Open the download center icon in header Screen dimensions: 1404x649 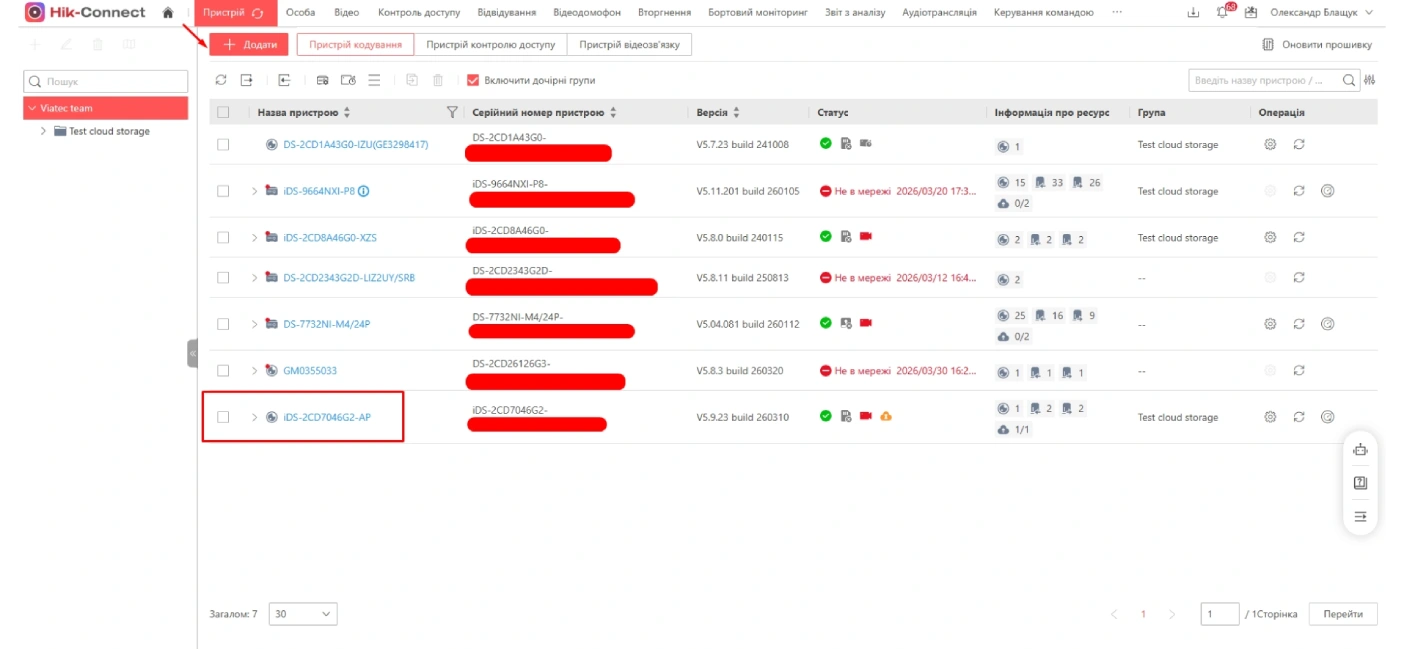[1193, 12]
